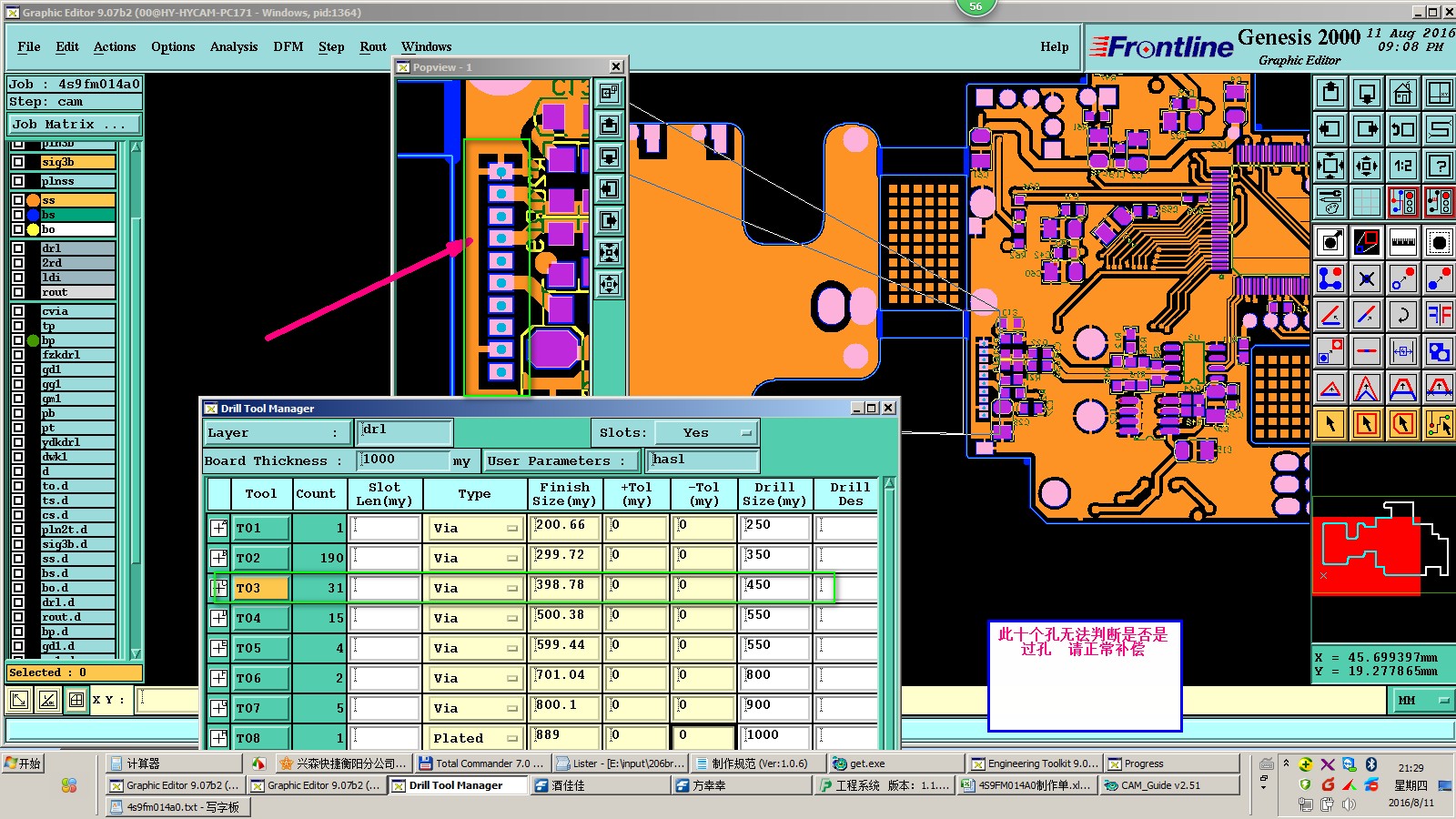This screenshot has height=819, width=1456.
Task: Toggle the bo layer checkbox
Action: 18,229
